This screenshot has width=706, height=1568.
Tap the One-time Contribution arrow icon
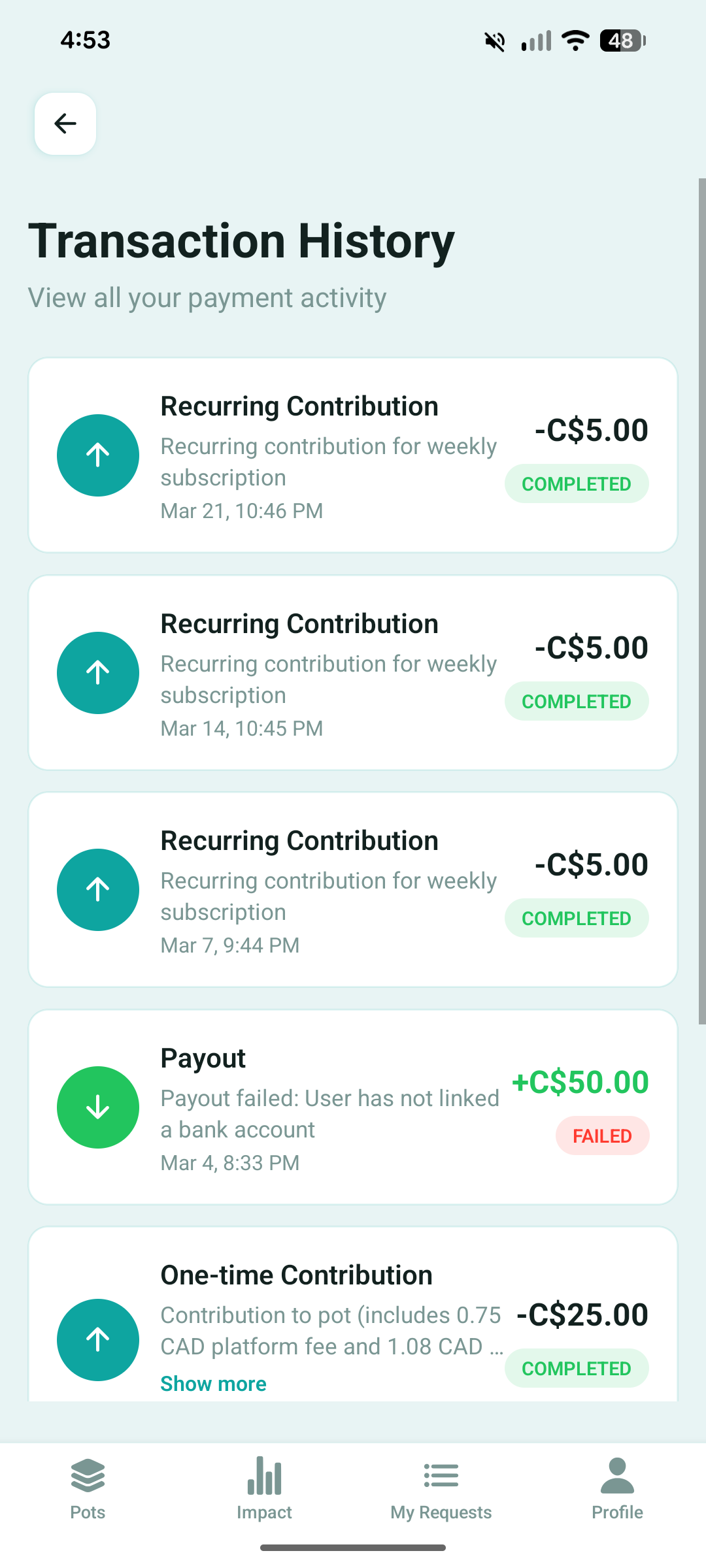coord(98,1339)
